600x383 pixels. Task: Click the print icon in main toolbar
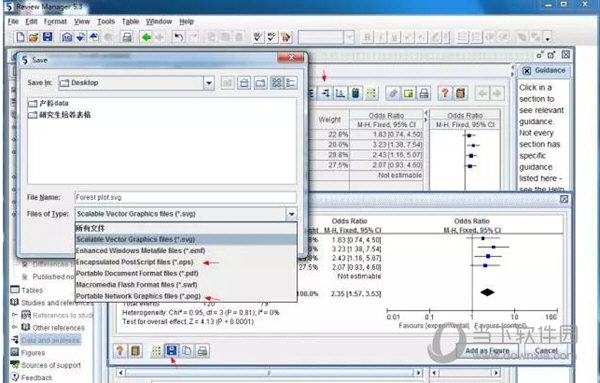click(x=127, y=37)
